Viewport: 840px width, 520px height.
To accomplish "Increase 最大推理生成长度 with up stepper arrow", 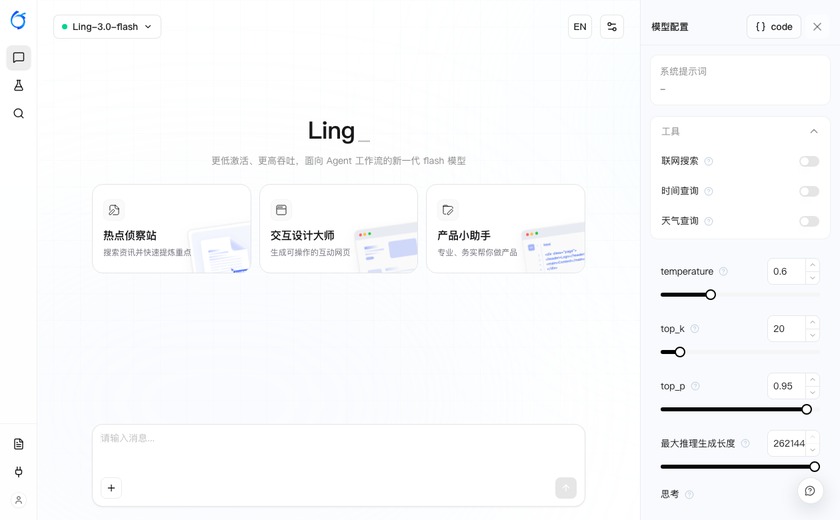I will (x=813, y=437).
